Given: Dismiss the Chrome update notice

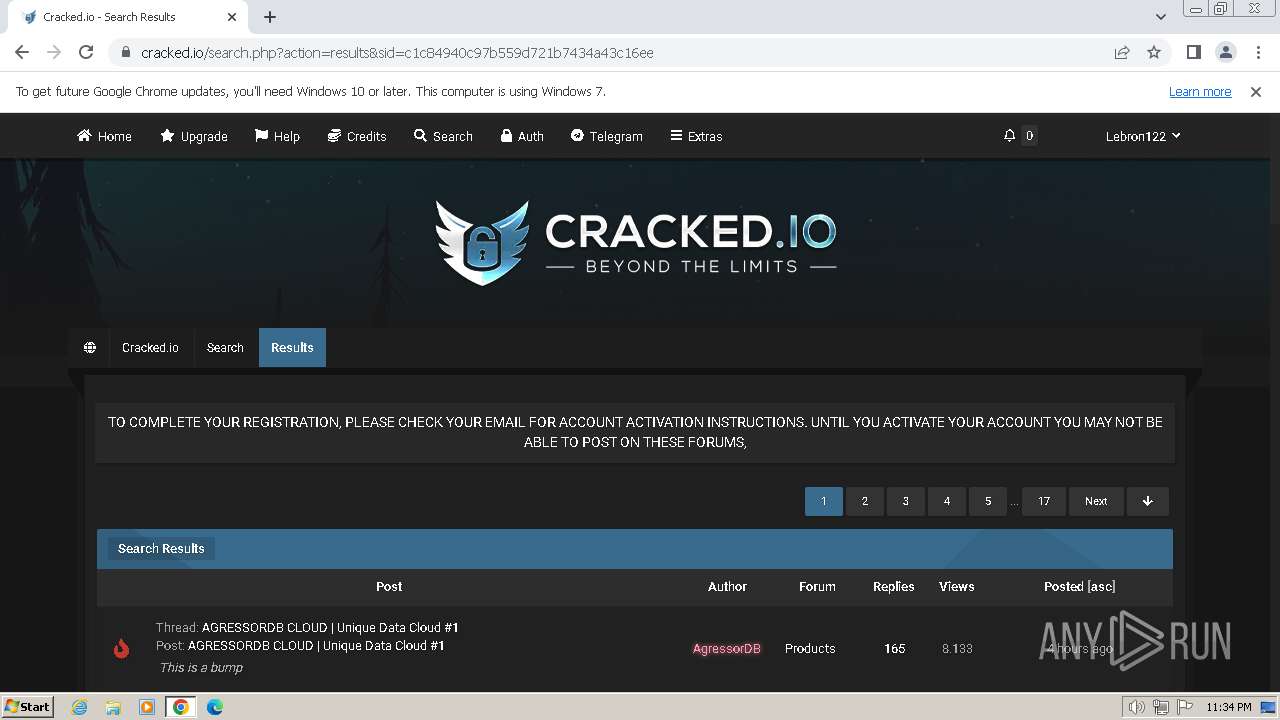Looking at the screenshot, I should pyautogui.click(x=1256, y=91).
